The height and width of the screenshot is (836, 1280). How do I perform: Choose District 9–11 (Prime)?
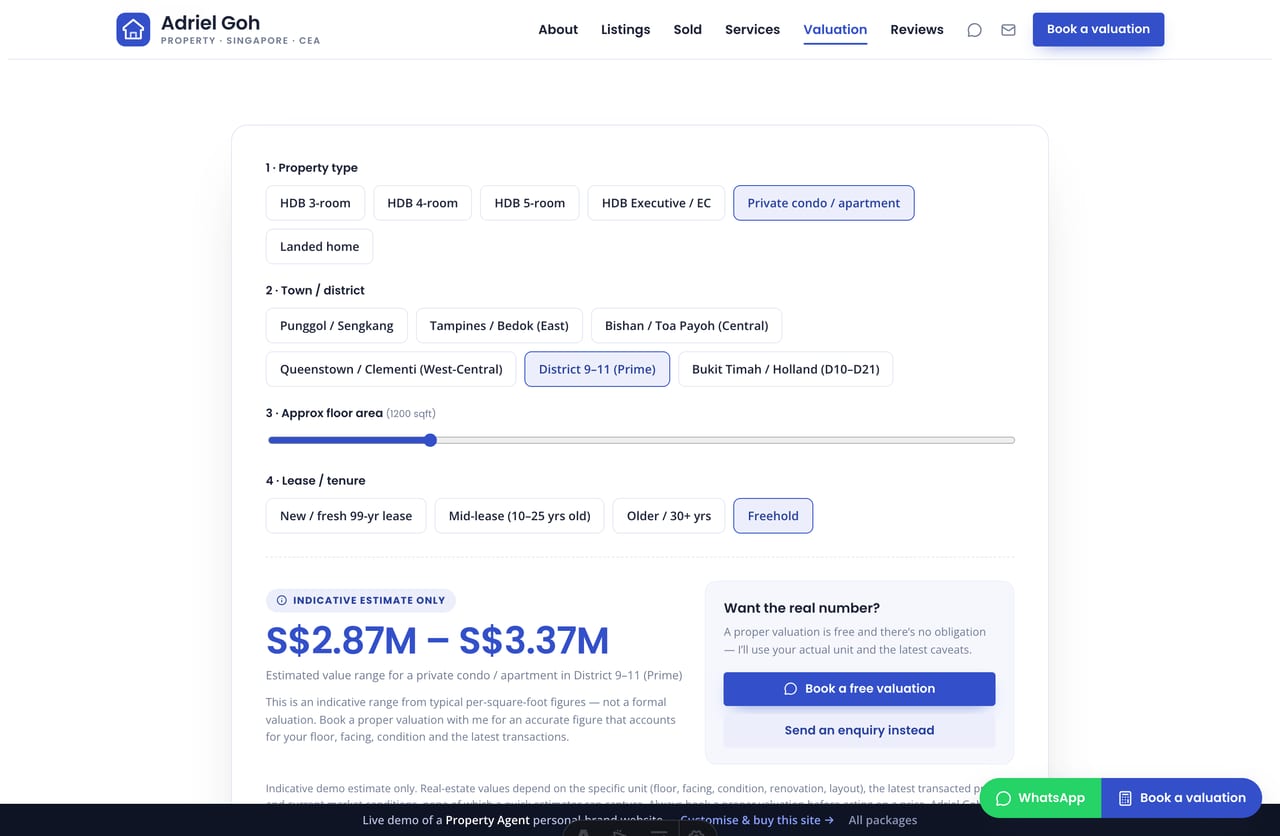pyautogui.click(x=597, y=369)
